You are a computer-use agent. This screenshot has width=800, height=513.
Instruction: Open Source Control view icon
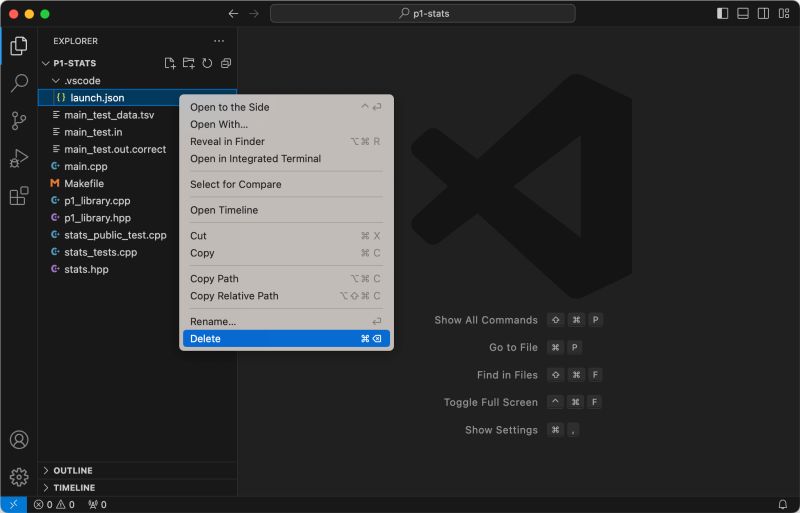pyautogui.click(x=19, y=120)
